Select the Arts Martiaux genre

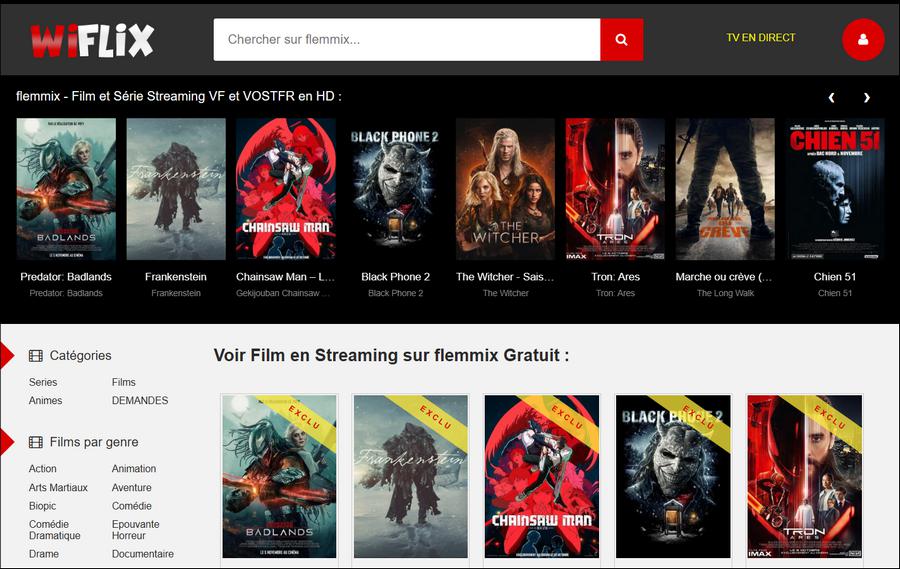[58, 487]
